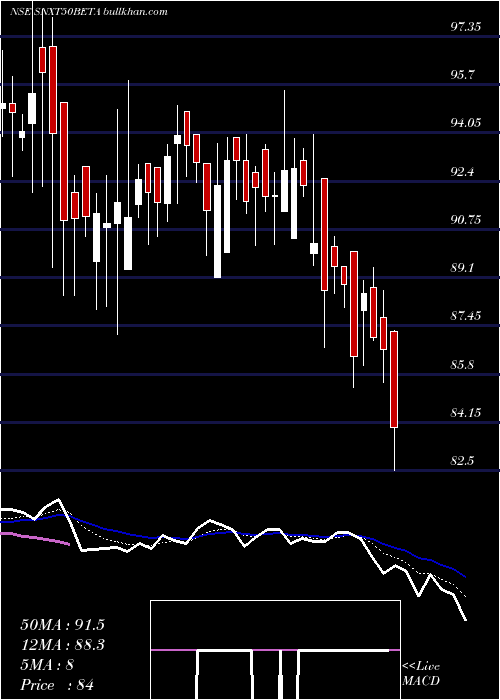This screenshot has height=700, width=500.
Task: Click the Price : 84 readout
Action: pyautogui.click(x=57, y=685)
